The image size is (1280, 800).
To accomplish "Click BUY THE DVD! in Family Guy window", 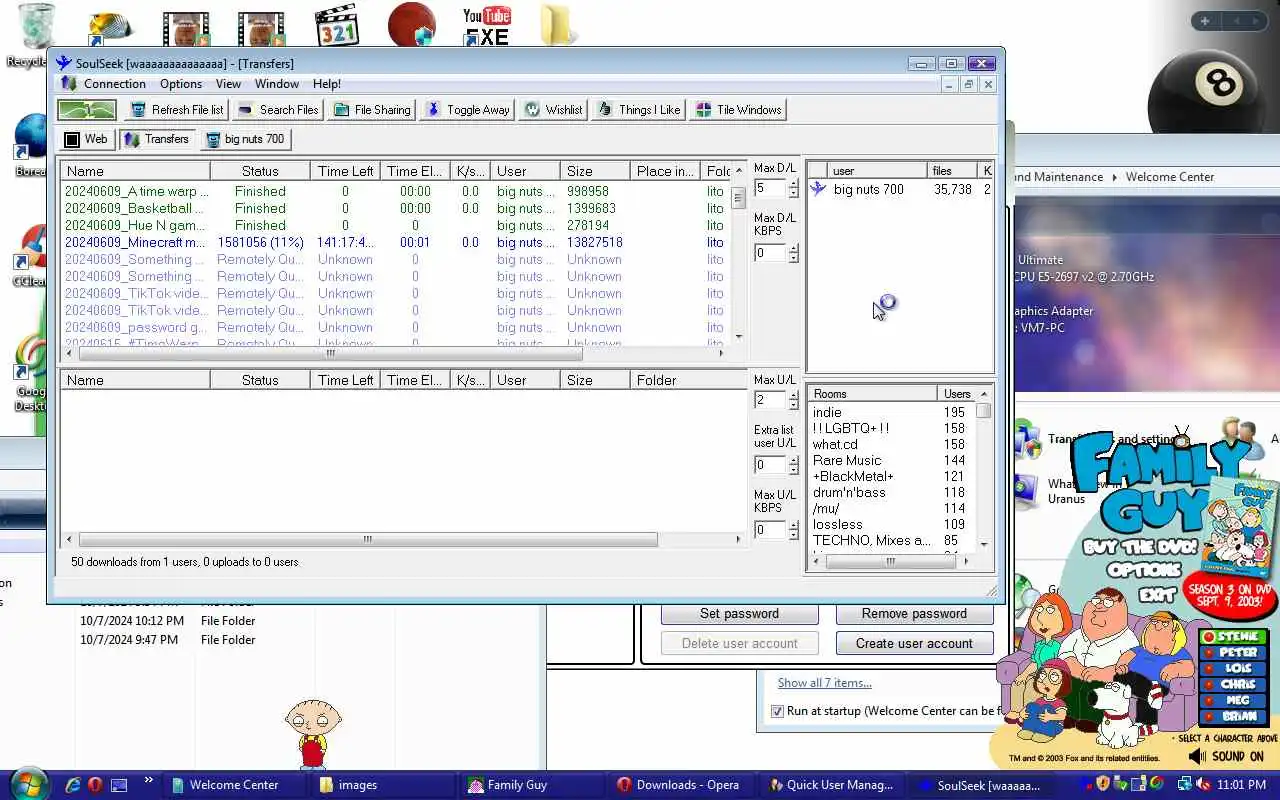I will (x=1141, y=547).
